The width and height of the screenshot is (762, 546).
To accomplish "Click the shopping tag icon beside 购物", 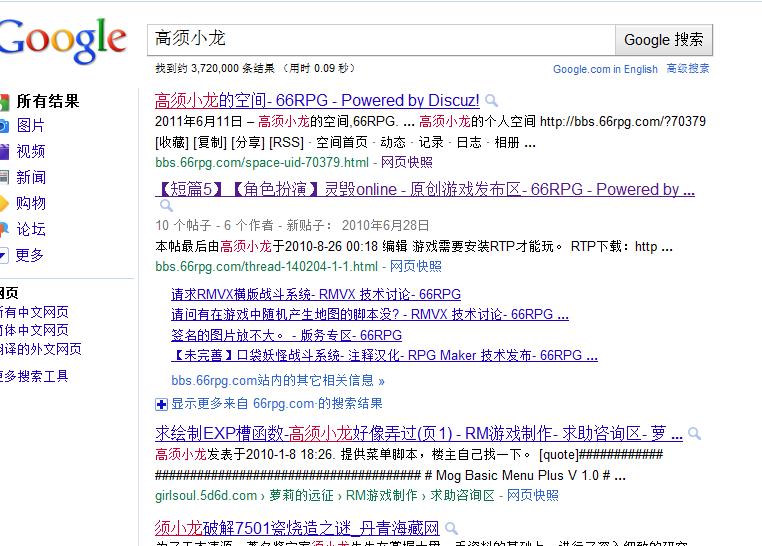I will tap(4, 203).
